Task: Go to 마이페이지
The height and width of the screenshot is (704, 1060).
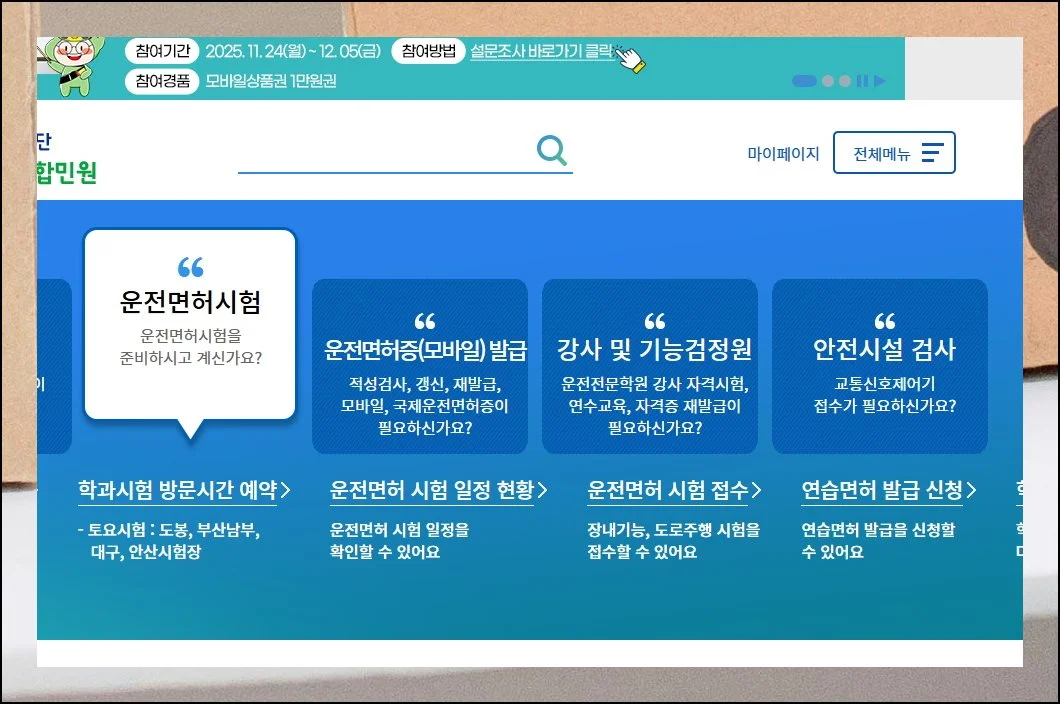Action: [x=783, y=154]
